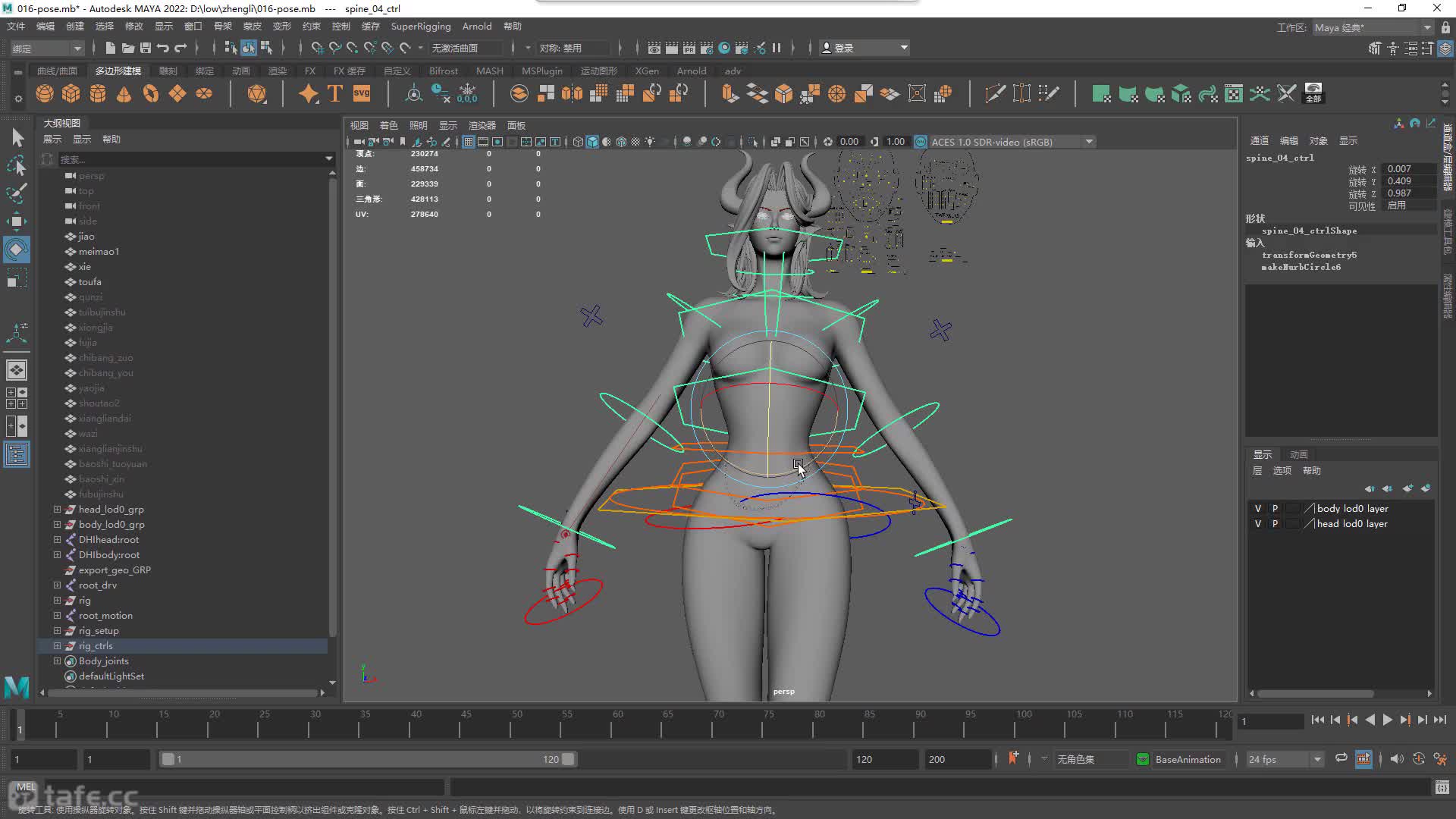
Task: Click the polygon sphere shelf icon
Action: coord(45,93)
